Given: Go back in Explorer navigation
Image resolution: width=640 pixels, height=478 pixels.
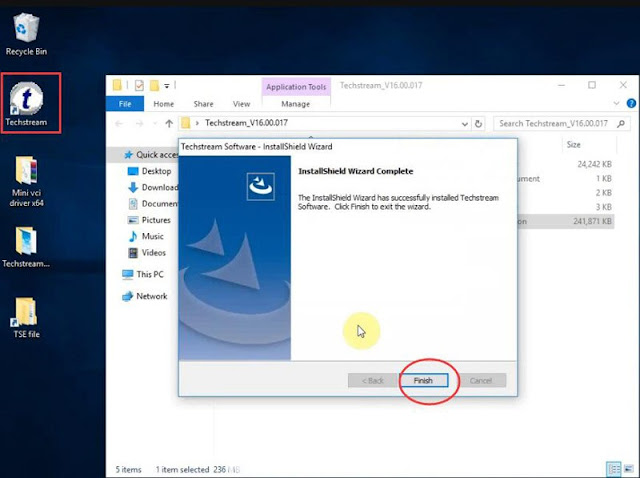Looking at the screenshot, I should [119, 123].
